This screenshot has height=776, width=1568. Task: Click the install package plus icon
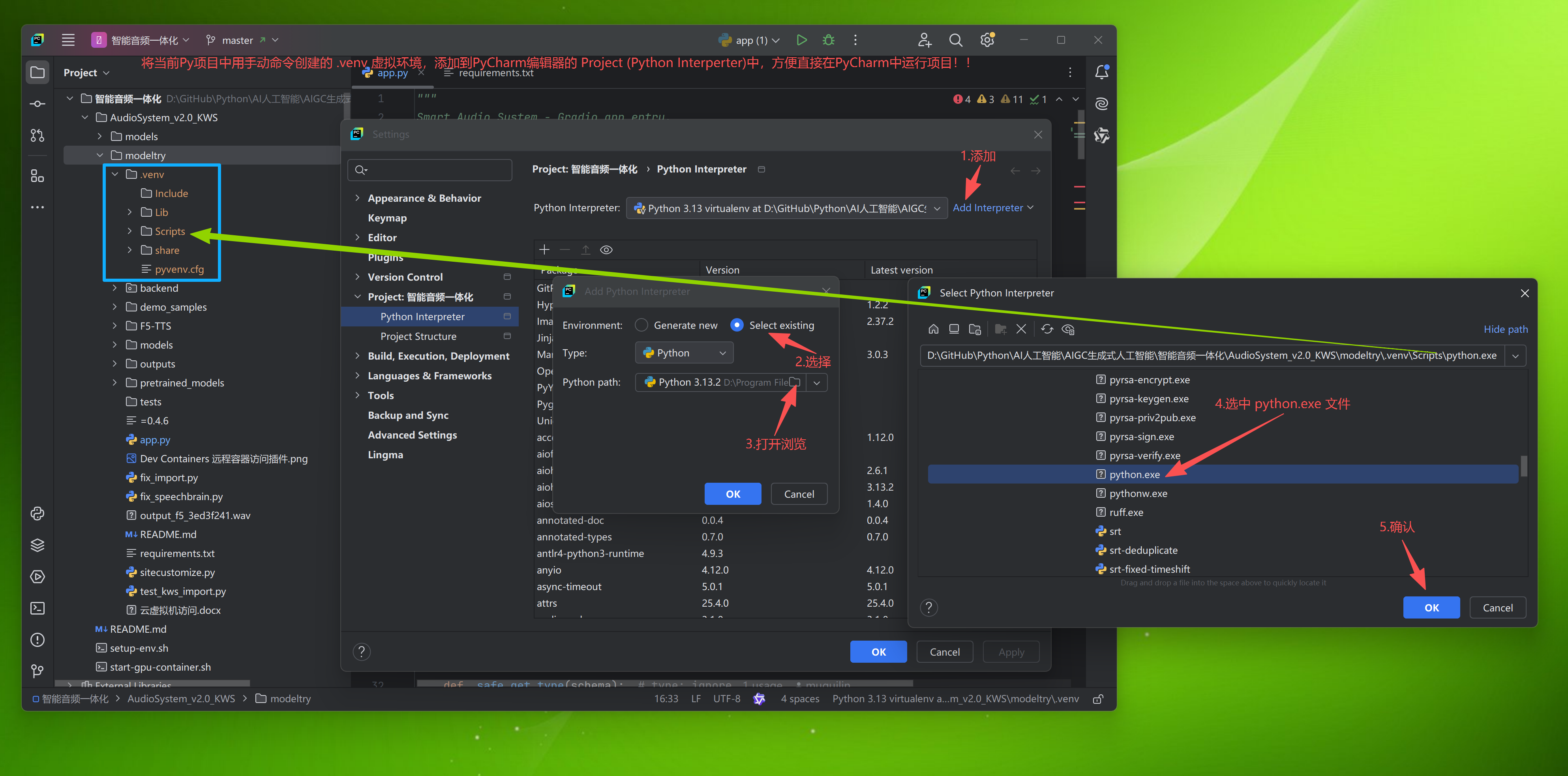pyautogui.click(x=544, y=249)
